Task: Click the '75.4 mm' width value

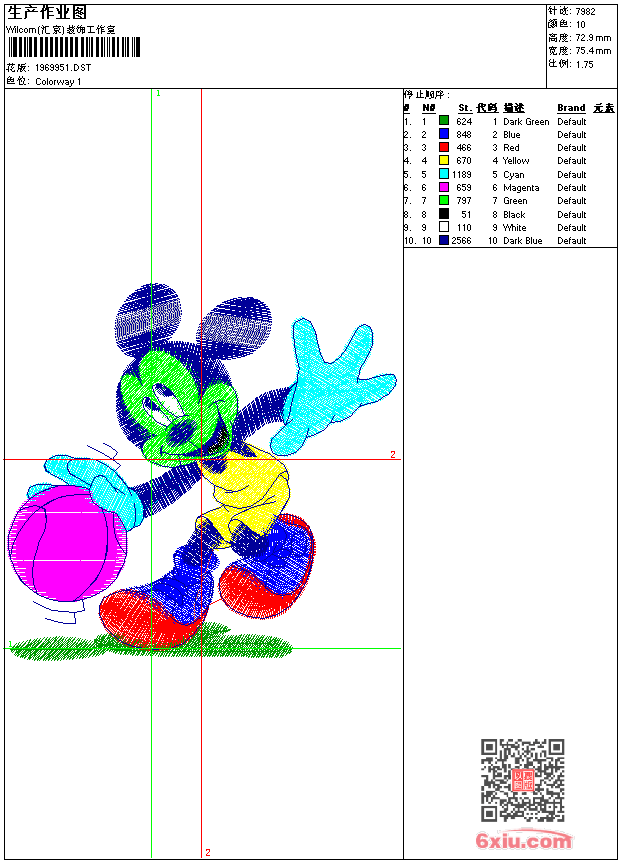Action: tap(593, 51)
